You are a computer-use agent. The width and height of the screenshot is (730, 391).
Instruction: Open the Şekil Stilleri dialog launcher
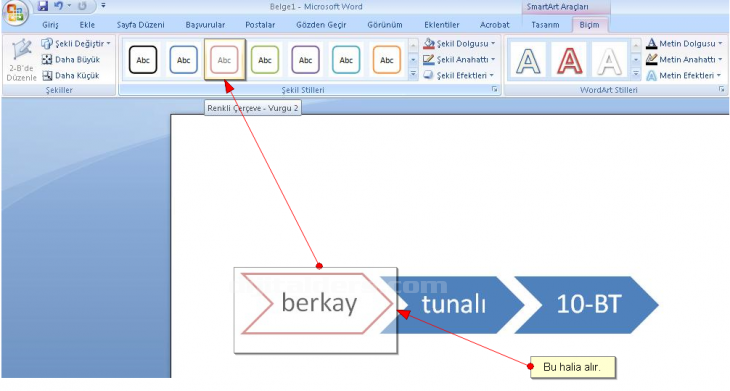(494, 89)
